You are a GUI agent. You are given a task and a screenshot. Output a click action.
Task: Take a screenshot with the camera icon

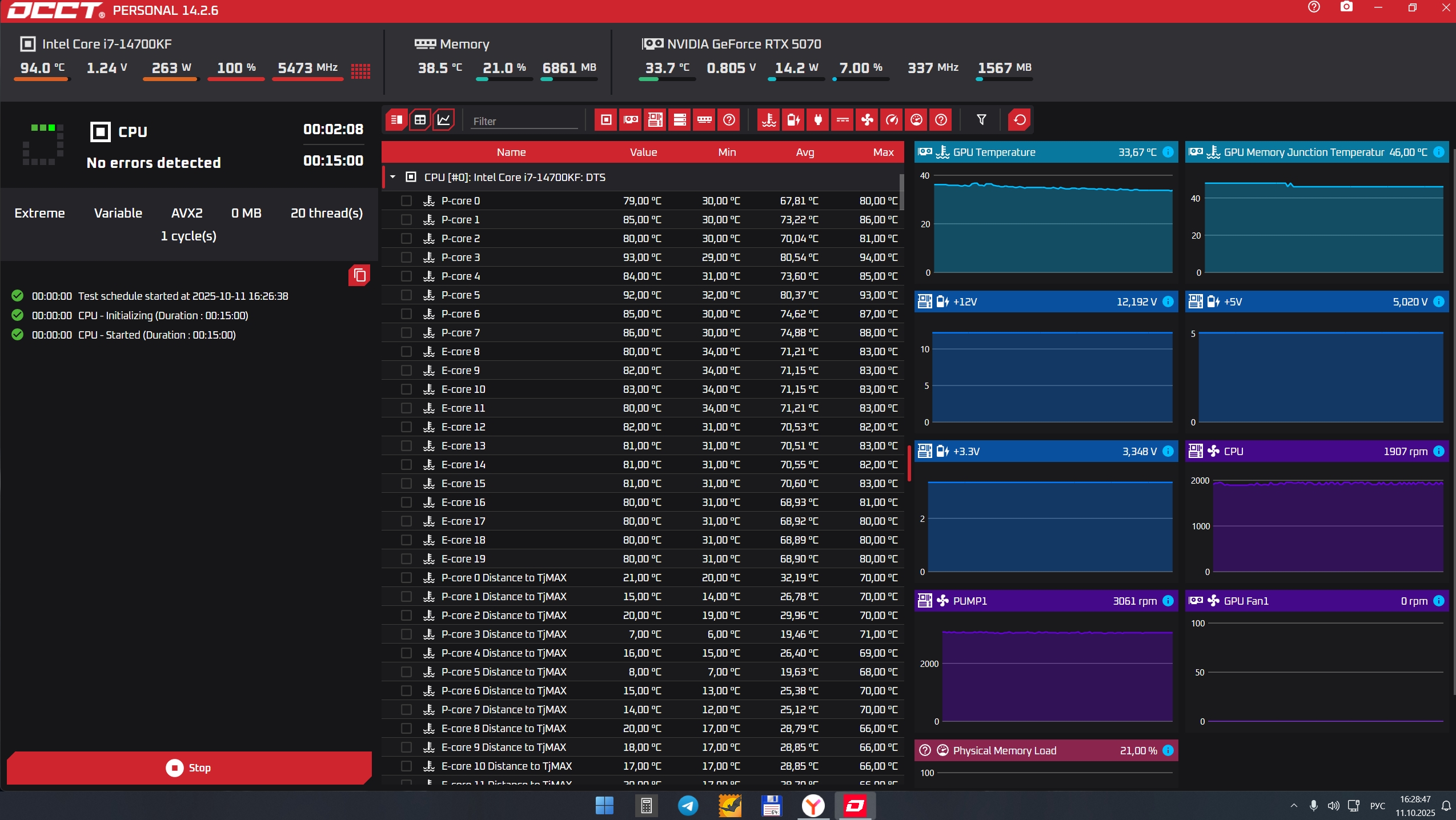point(1346,7)
